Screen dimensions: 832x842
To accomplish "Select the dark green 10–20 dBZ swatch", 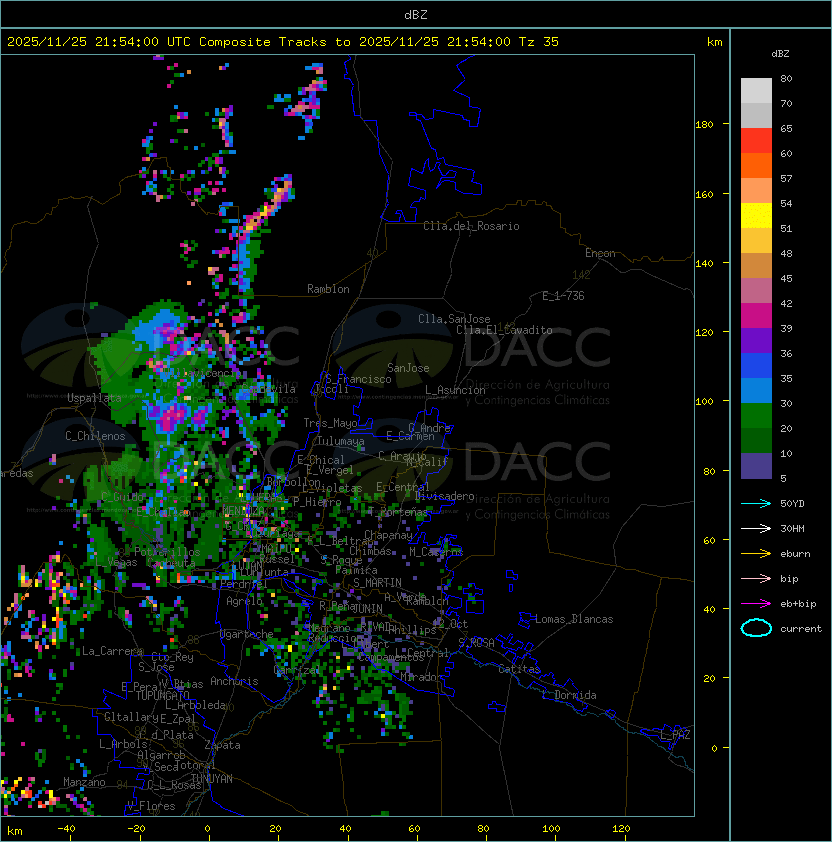I will (x=756, y=440).
